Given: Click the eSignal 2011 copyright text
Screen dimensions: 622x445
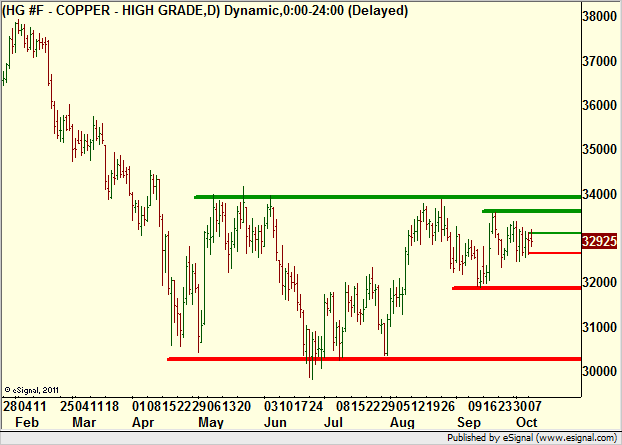Looking at the screenshot, I should (x=32, y=390).
